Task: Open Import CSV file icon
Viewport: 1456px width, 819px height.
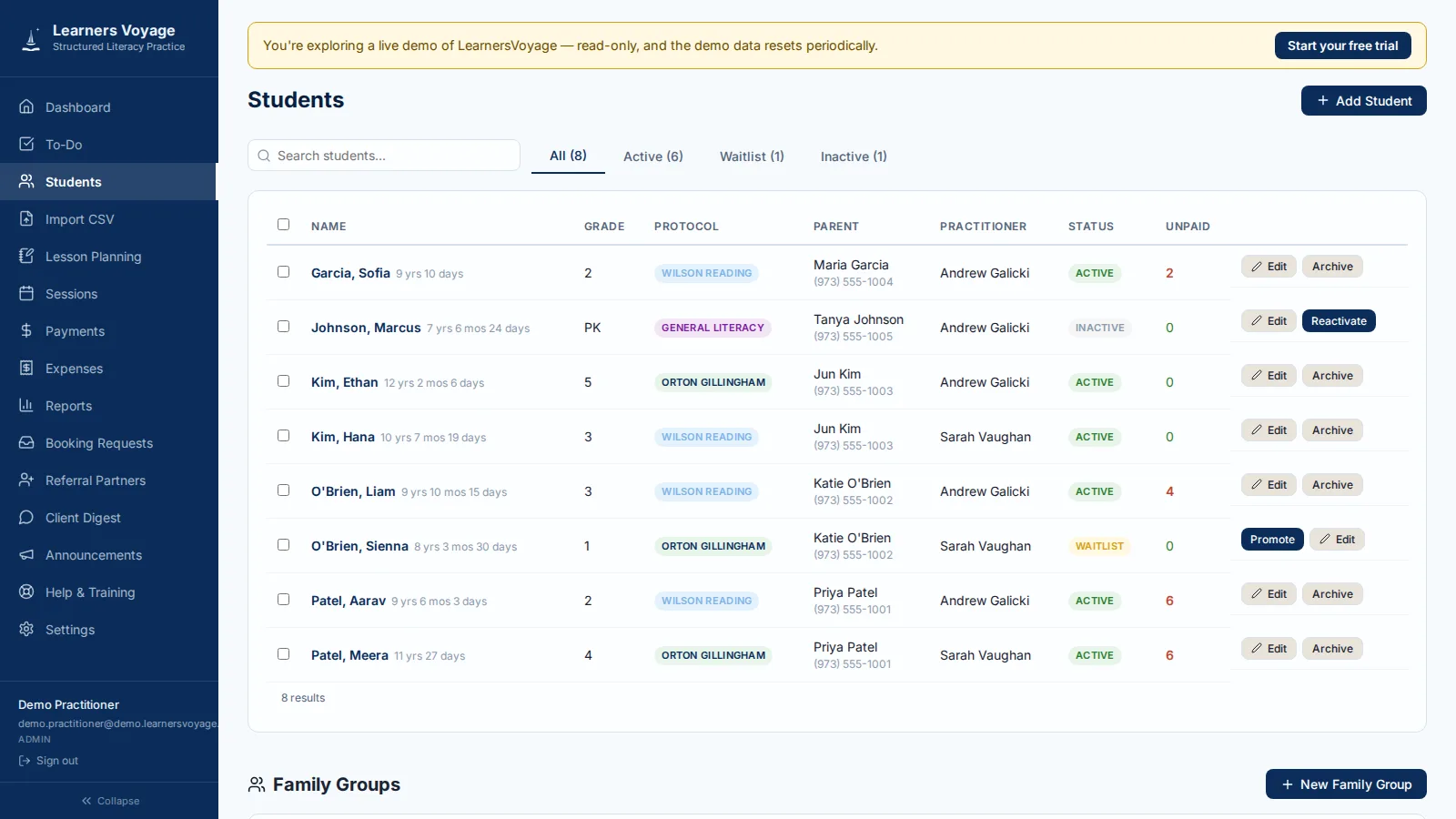Action: coord(26,218)
